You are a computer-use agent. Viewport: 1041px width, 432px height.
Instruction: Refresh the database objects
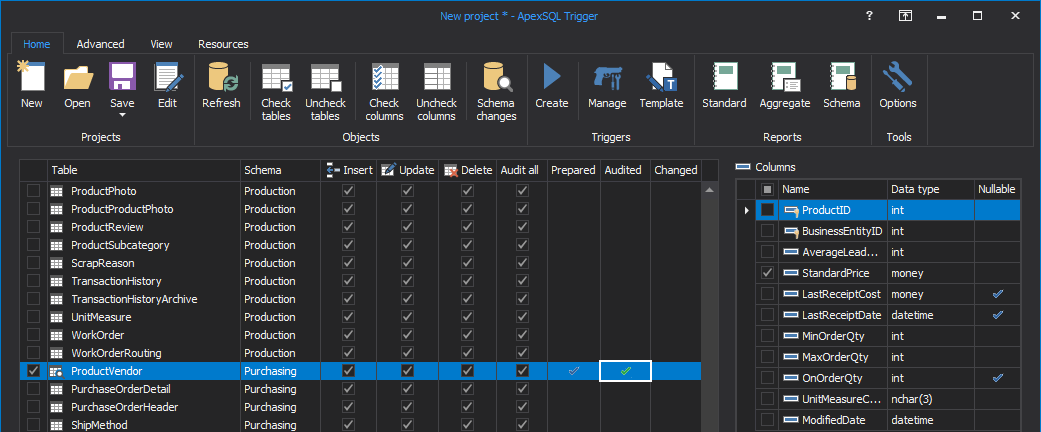click(x=221, y=85)
